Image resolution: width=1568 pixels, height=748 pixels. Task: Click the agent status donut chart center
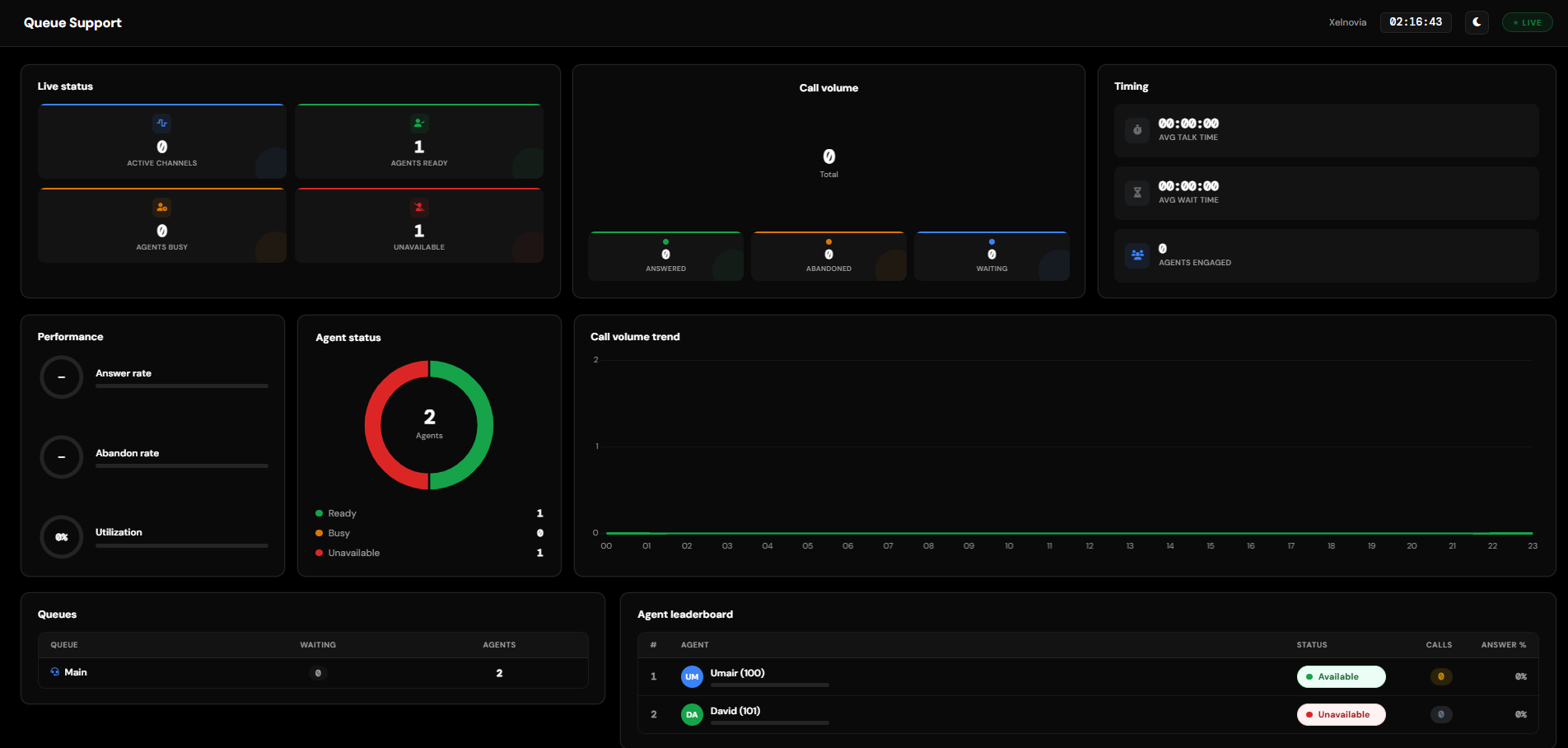pos(429,424)
